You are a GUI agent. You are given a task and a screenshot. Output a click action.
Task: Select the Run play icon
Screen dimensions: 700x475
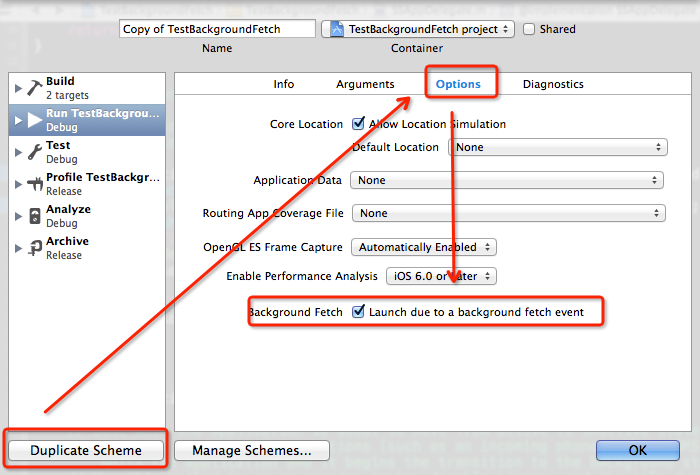point(35,120)
